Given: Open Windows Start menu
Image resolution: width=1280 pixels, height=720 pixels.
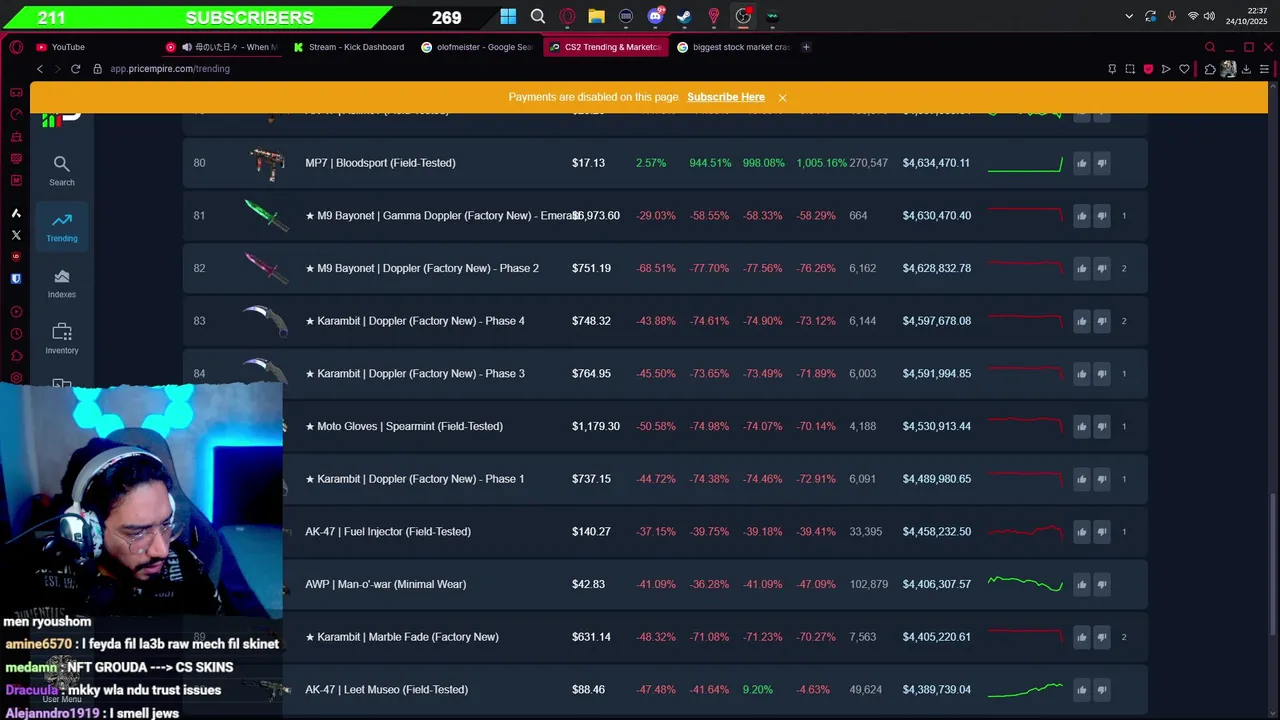Looking at the screenshot, I should click(x=508, y=16).
